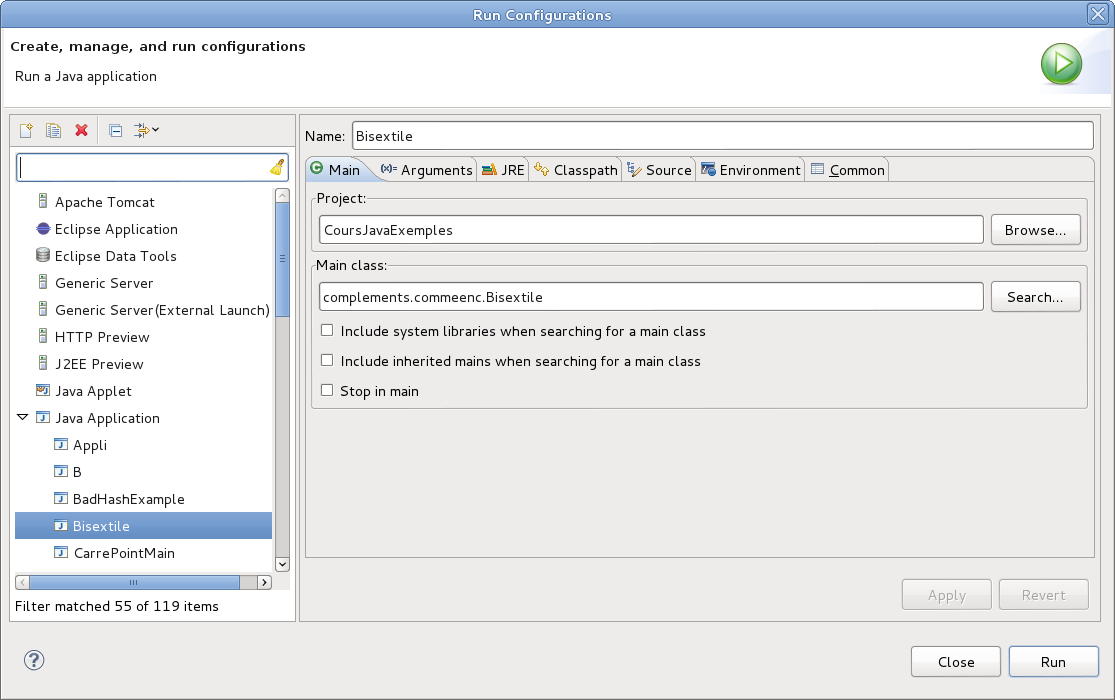Click the Run button

tap(1053, 662)
